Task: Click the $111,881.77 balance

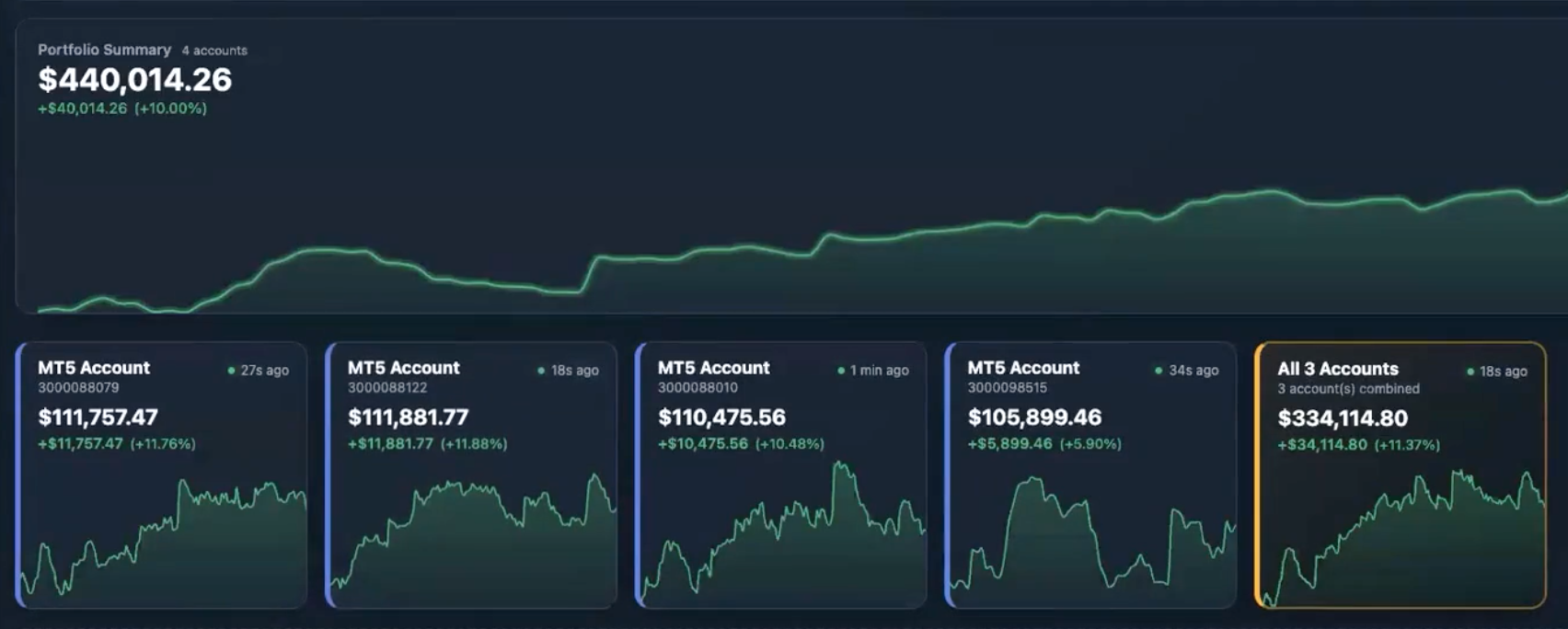Action: pyautogui.click(x=408, y=417)
